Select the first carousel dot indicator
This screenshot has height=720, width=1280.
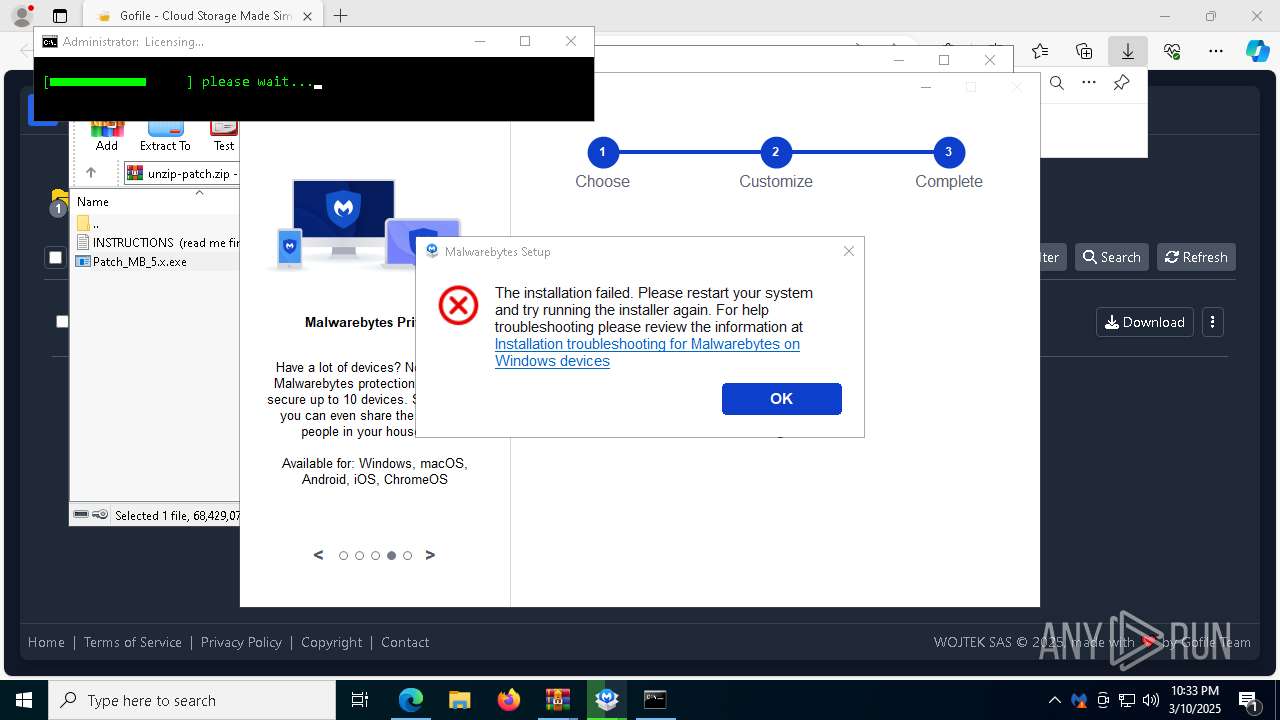tap(343, 555)
